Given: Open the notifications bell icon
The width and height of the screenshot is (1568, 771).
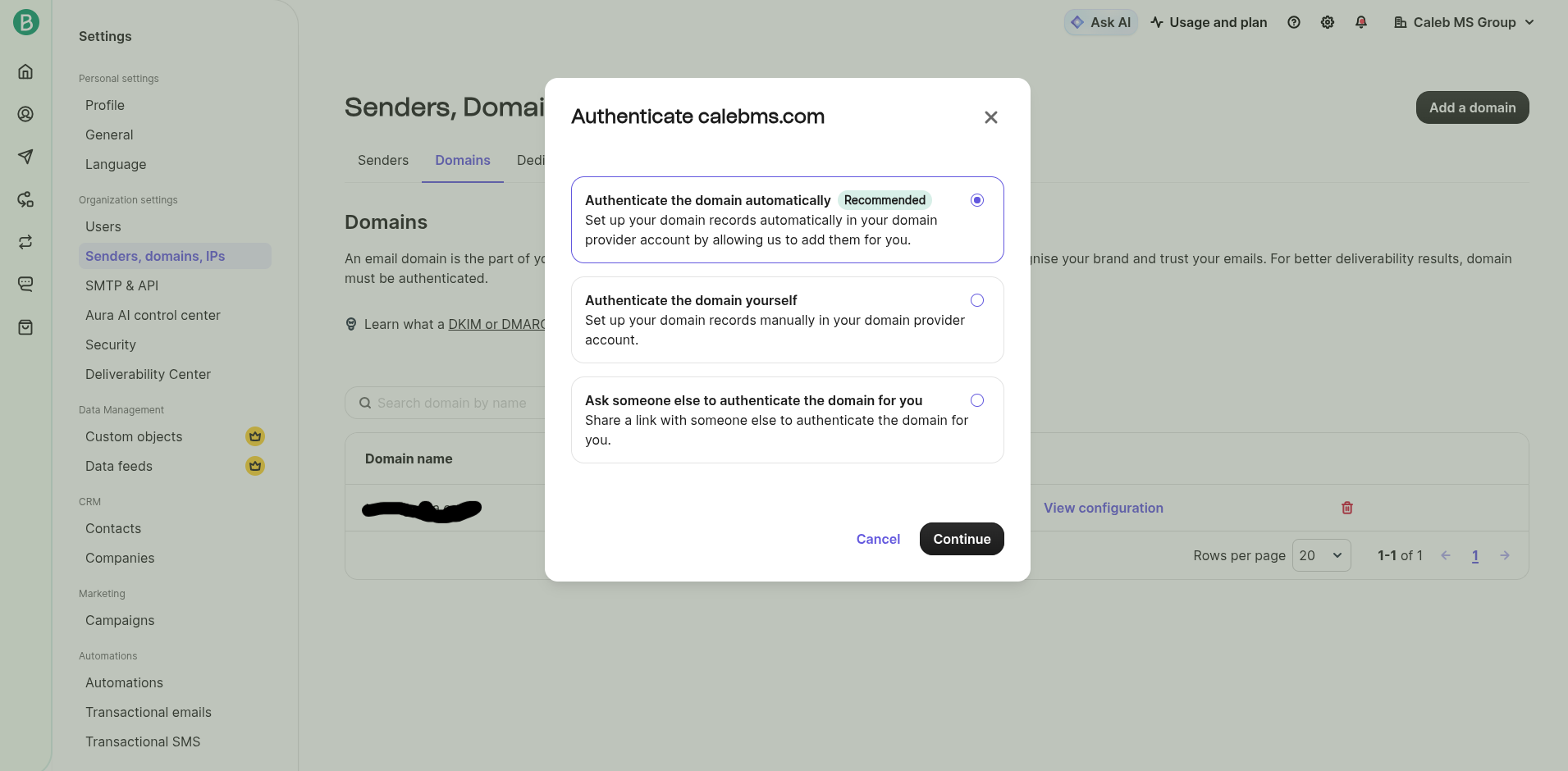Looking at the screenshot, I should (1361, 22).
